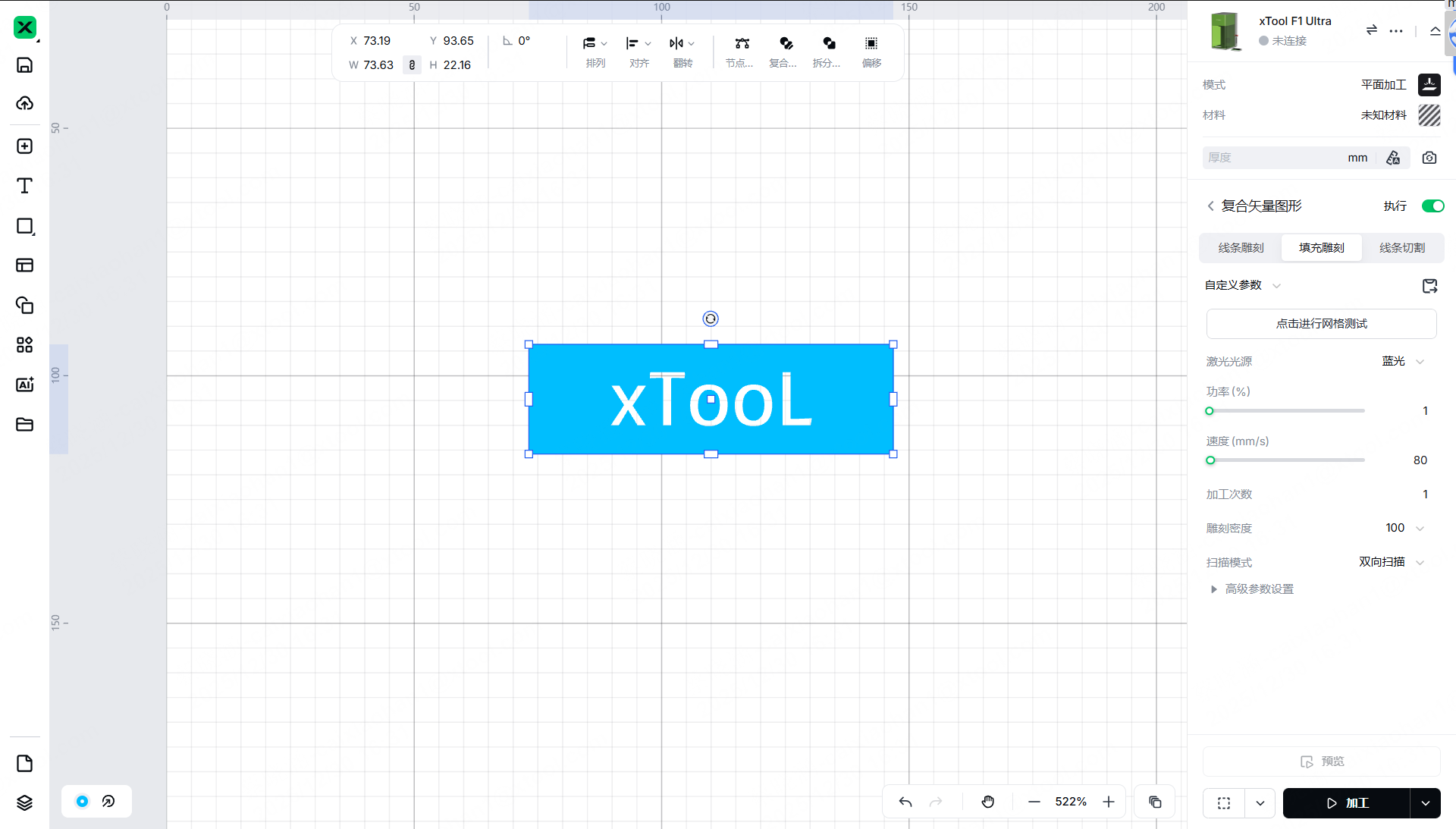Click the AI image generation icon

click(24, 385)
